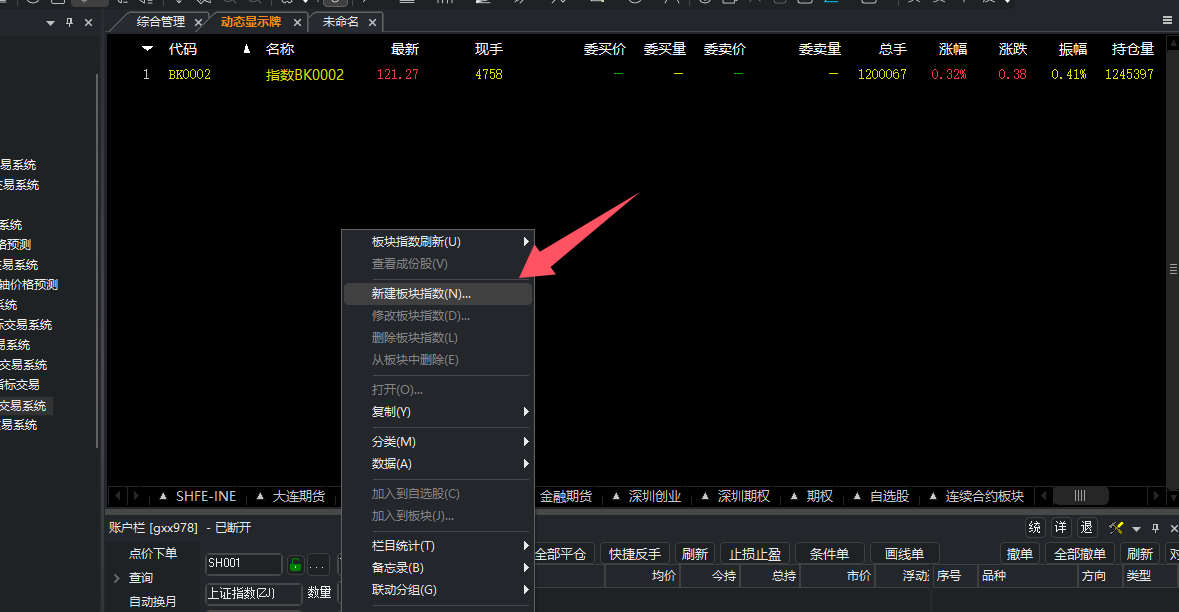Switch to the 未命名 tab

(x=341, y=23)
